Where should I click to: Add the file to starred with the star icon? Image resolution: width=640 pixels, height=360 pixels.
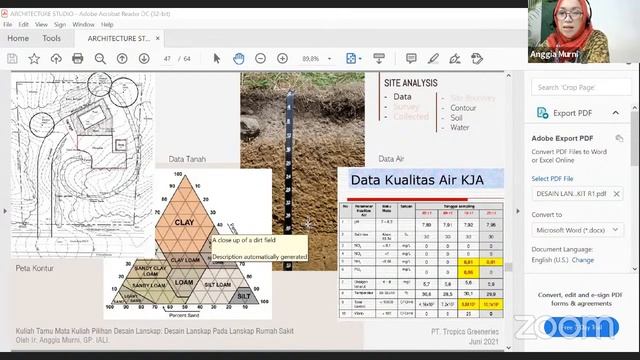click(x=34, y=59)
